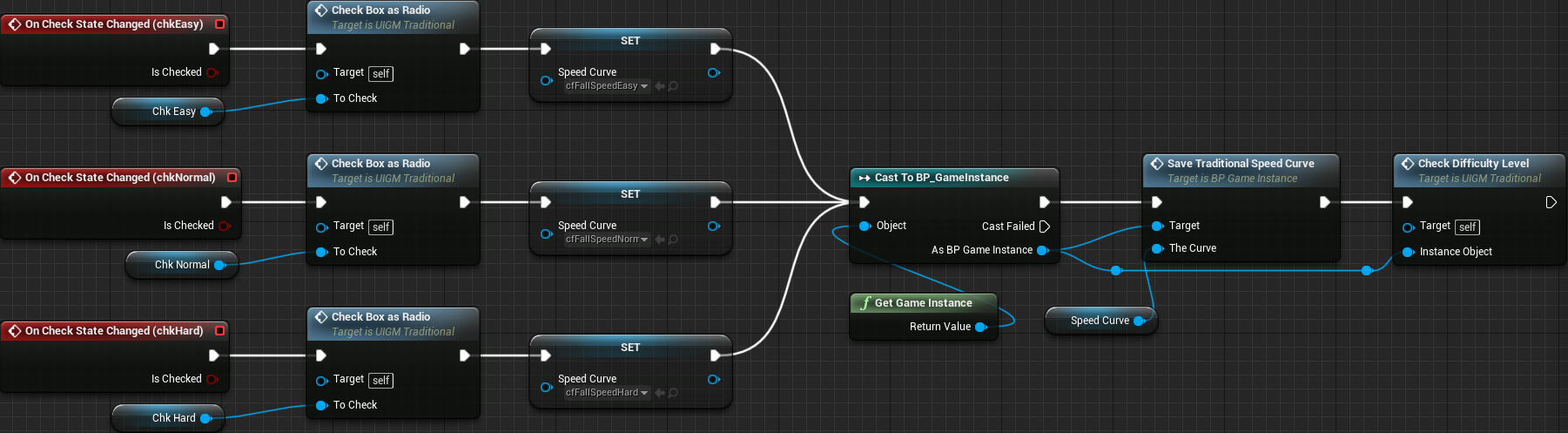This screenshot has width=1568, height=433.
Task: Click the Cast Failed exec pin
Action: (x=1045, y=227)
